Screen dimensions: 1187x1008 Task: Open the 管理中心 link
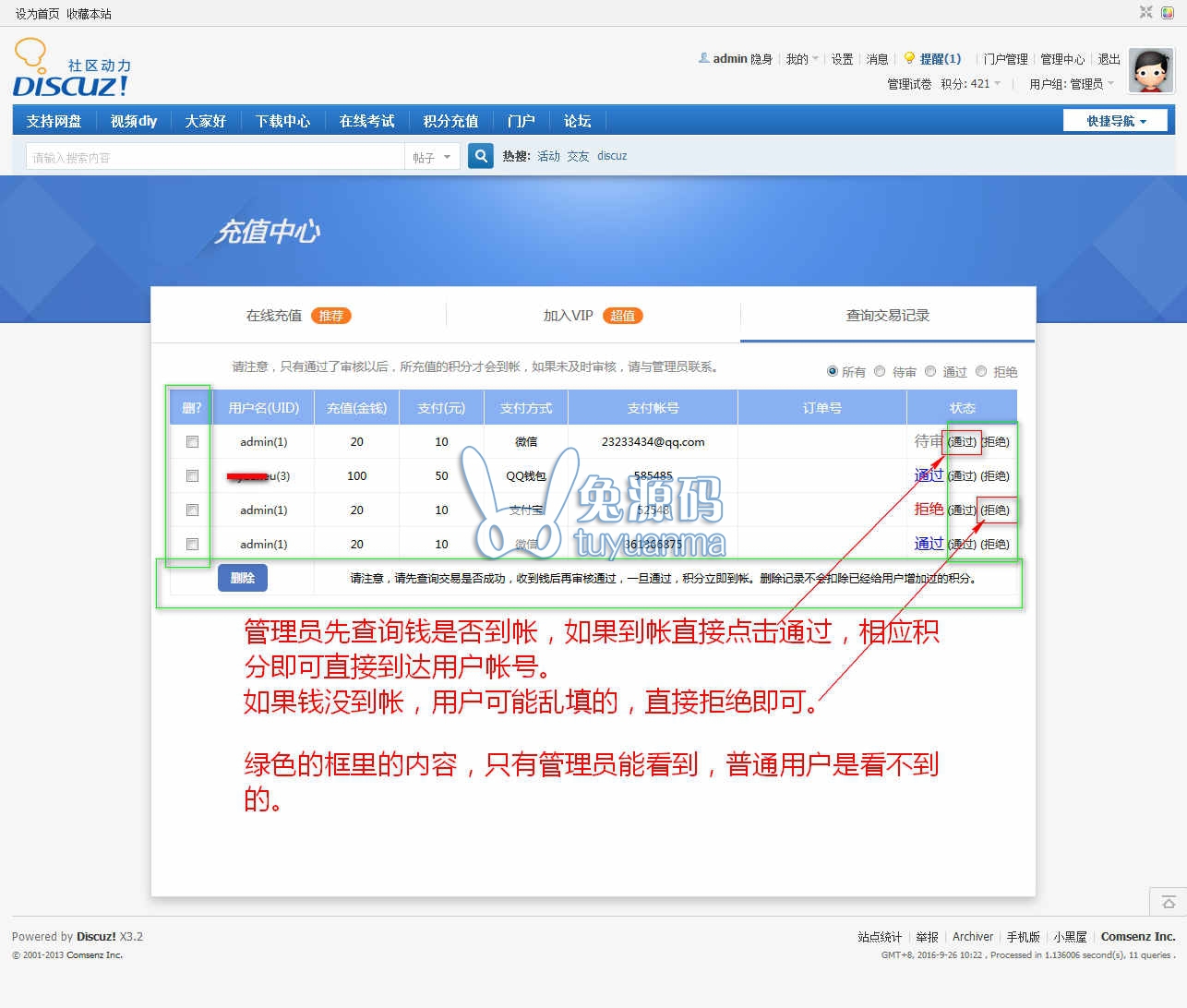pos(1062,59)
